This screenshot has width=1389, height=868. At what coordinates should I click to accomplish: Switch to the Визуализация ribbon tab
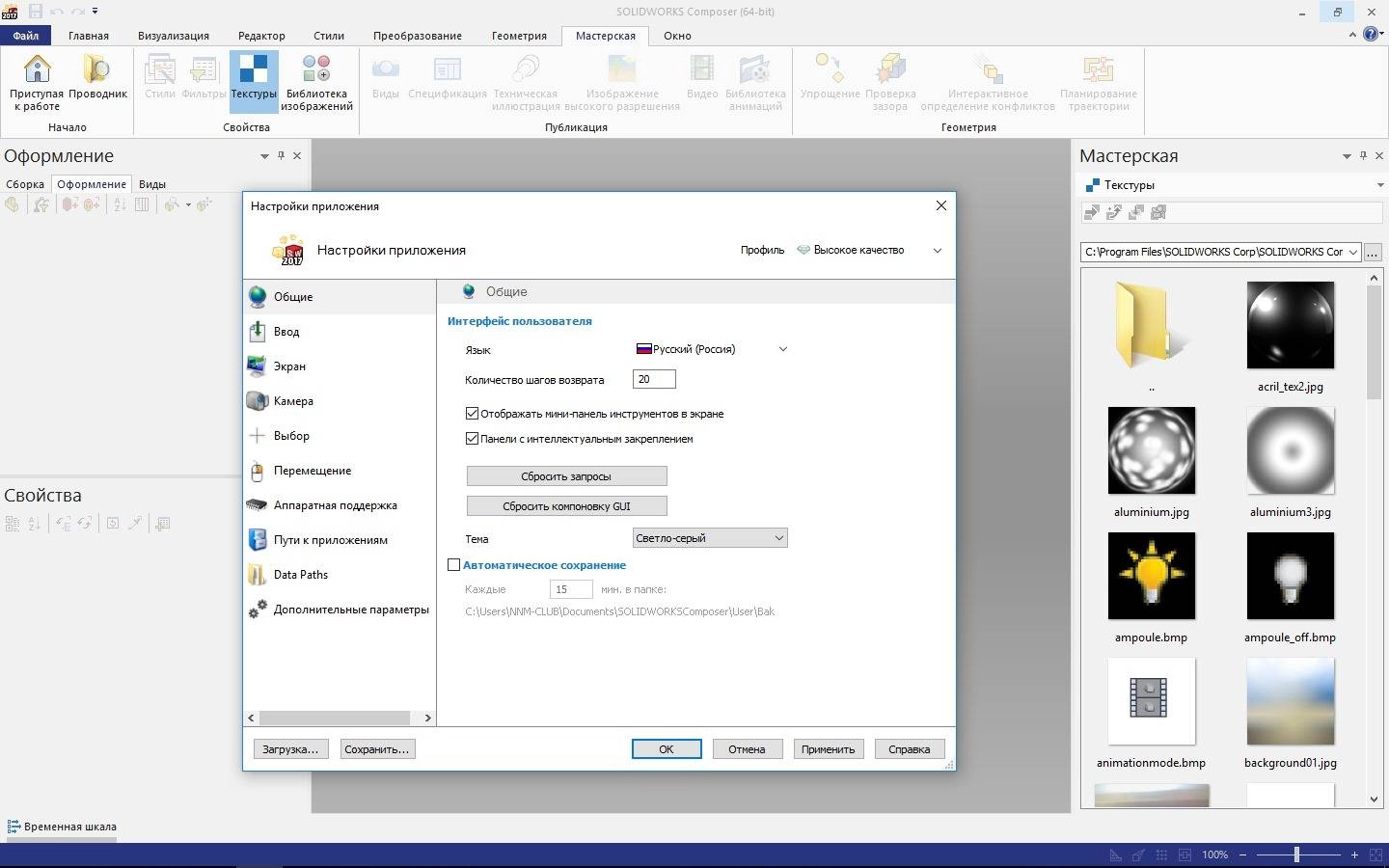pos(174,36)
